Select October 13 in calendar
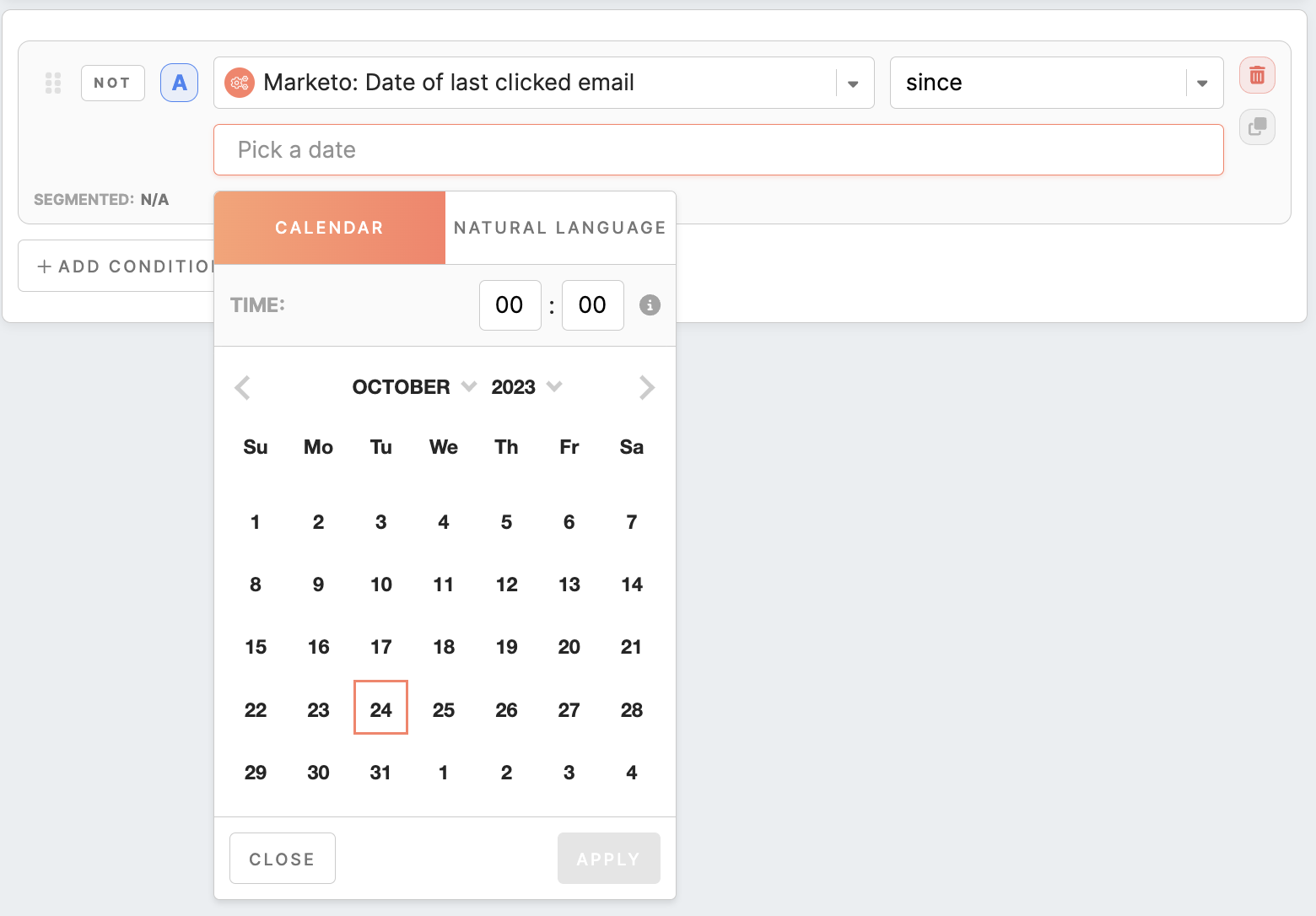1316x916 pixels. tap(569, 585)
